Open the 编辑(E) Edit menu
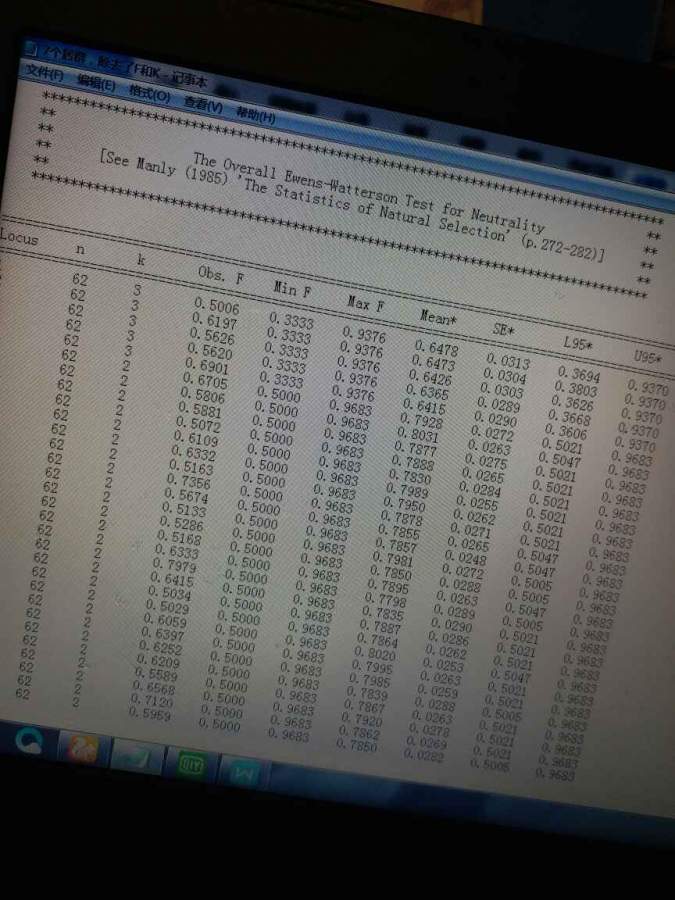 click(95, 84)
